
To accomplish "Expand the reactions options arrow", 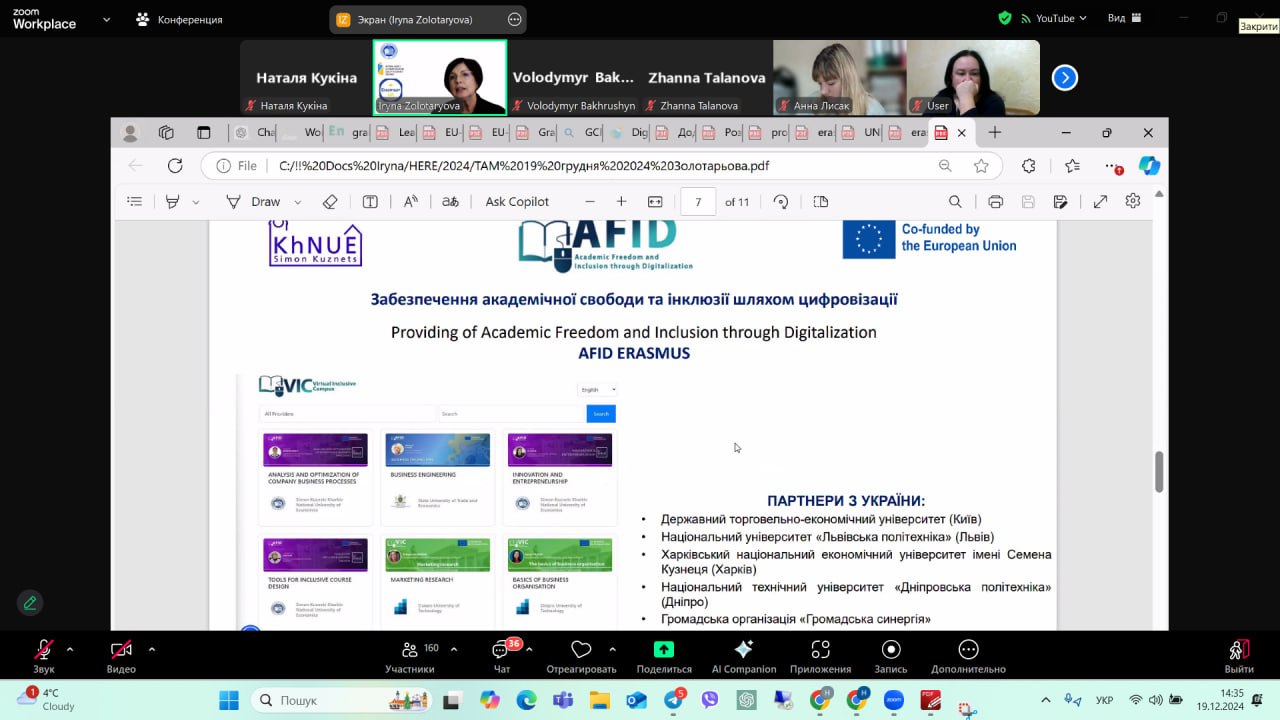I will [x=612, y=649].
